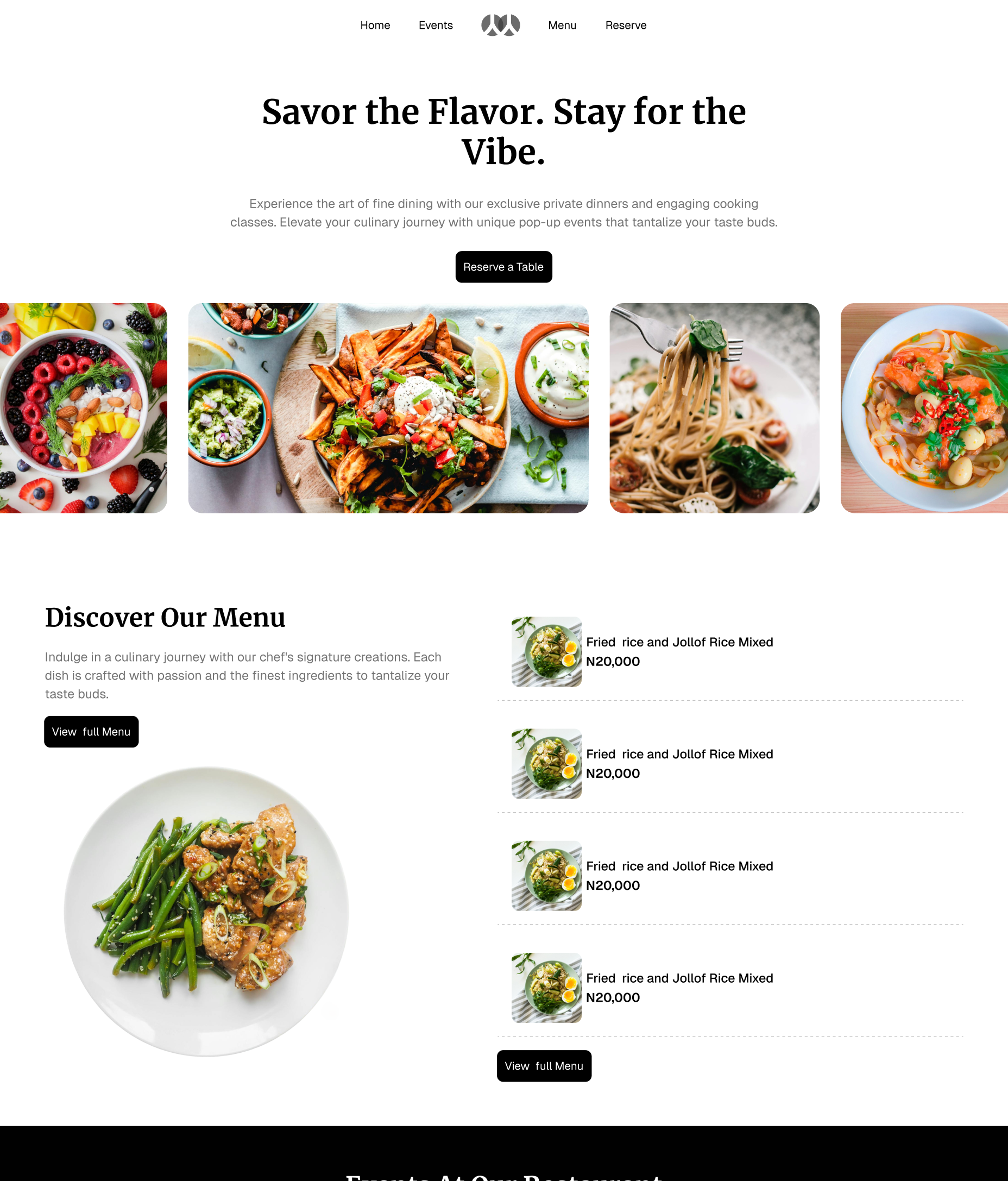The image size is (1008, 1181).
Task: Select the last Fried rice and Jollof title
Action: coord(679,978)
